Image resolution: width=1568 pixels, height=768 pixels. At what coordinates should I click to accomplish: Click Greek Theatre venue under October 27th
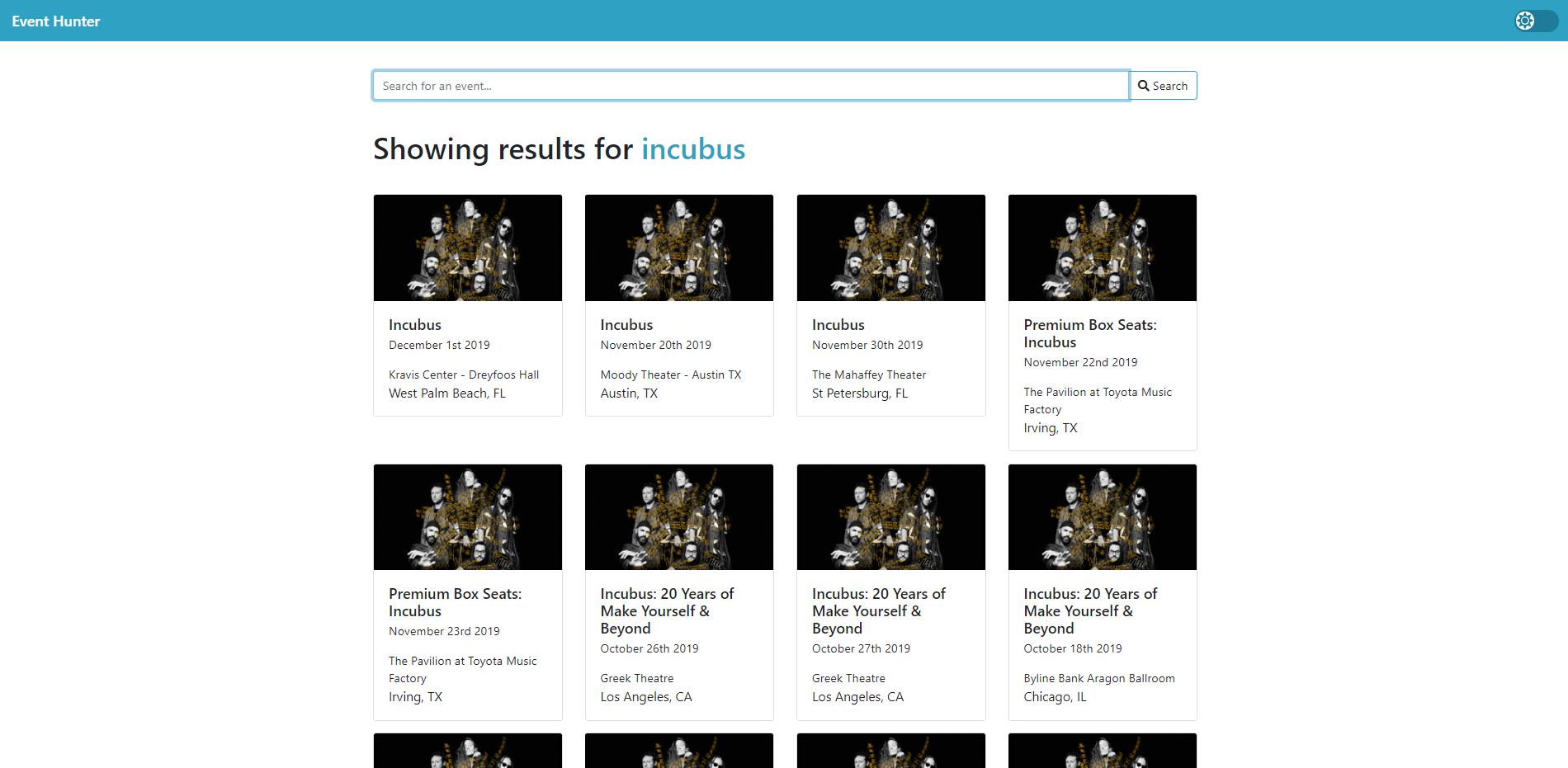(848, 678)
